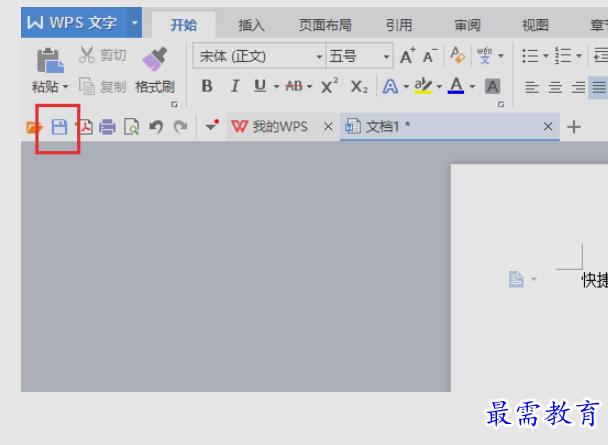The height and width of the screenshot is (445, 608).
Task: Expand the strikethrough dropdown arrow
Action: point(309,87)
